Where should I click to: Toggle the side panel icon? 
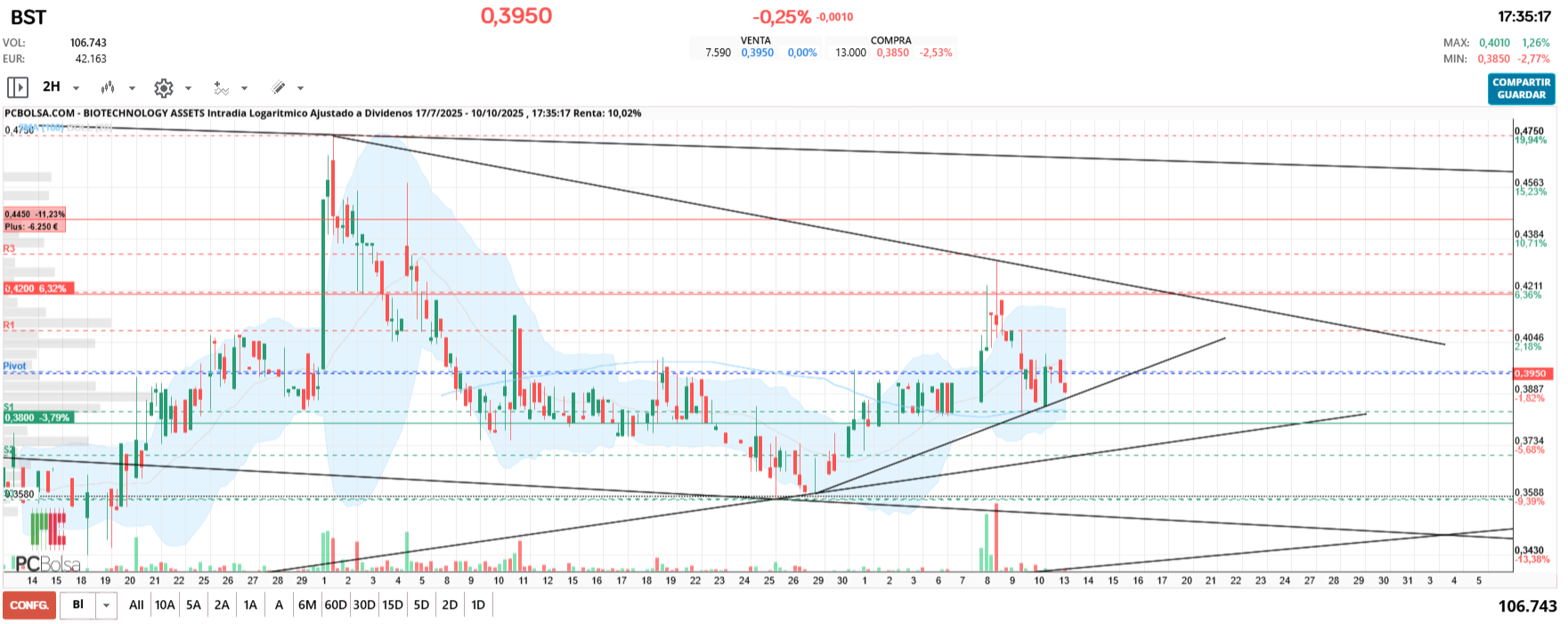tap(17, 87)
